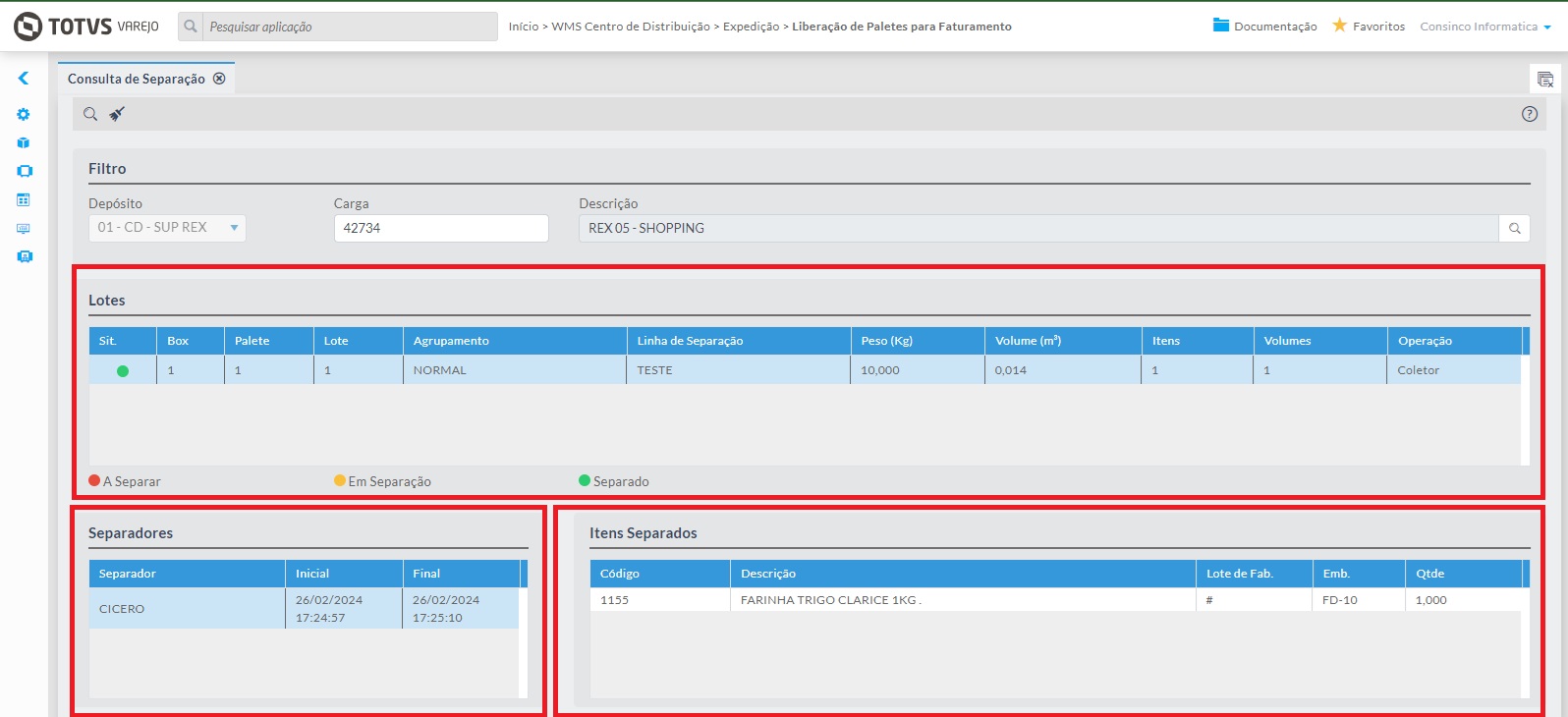The width and height of the screenshot is (1568, 717).
Task: Open the television-shaped module icon in the sidebar
Action: pos(24,171)
